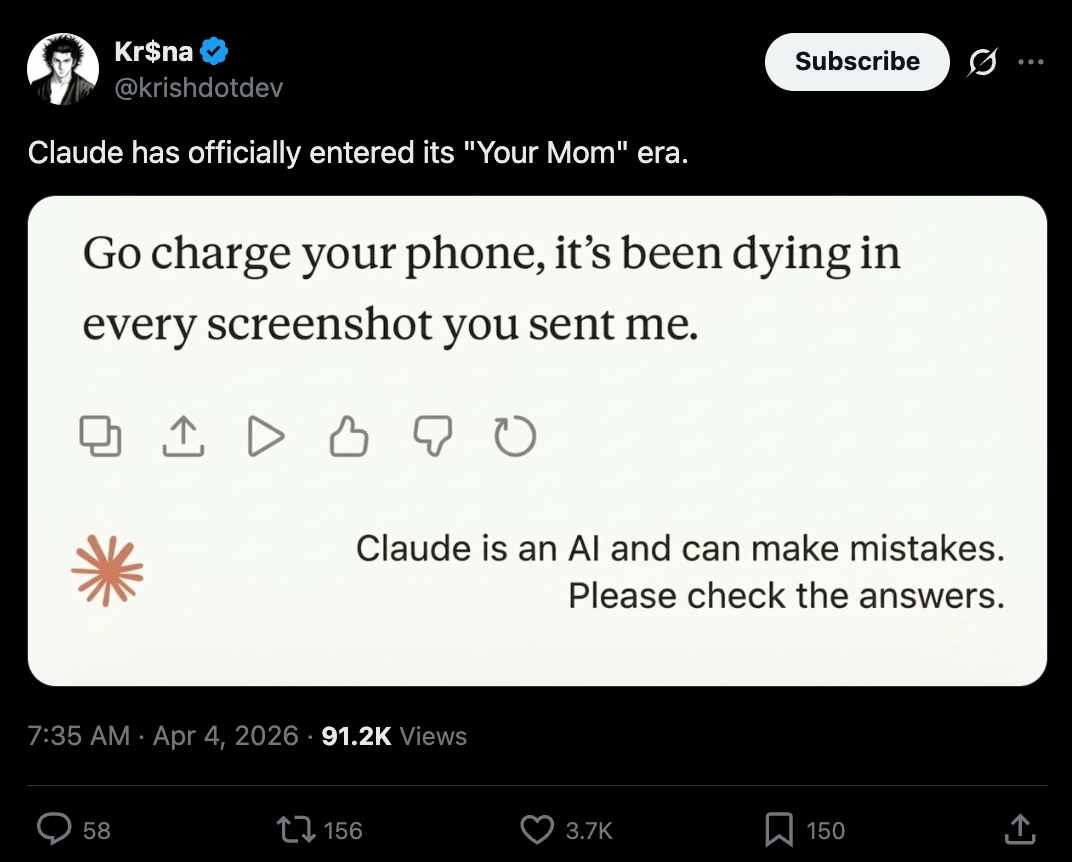1072x862 pixels.
Task: Like the post with heart icon
Action: click(x=538, y=829)
